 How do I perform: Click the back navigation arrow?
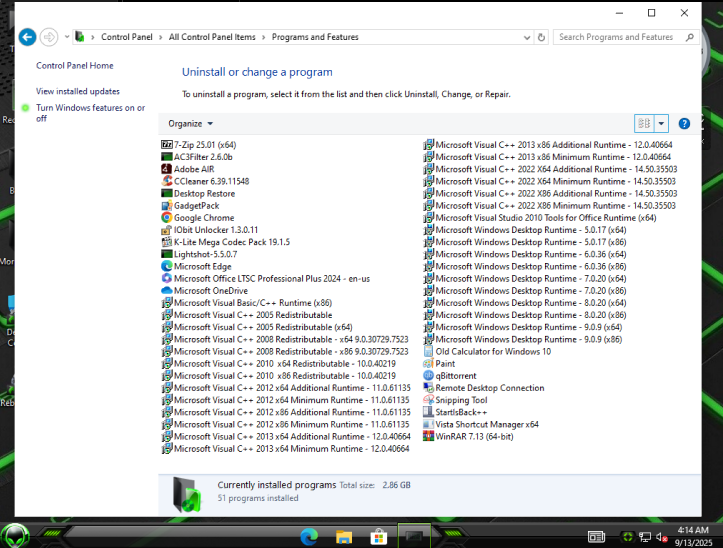point(27,37)
